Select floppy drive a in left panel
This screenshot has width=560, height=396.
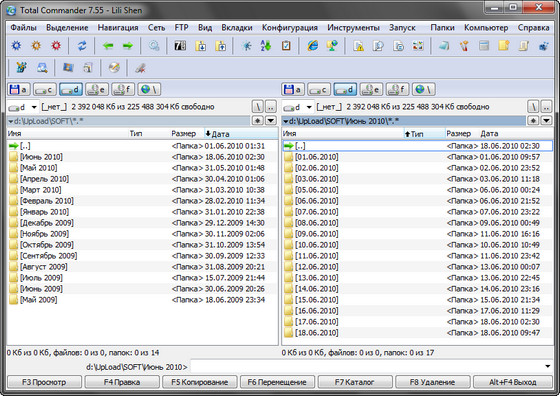pos(19,89)
